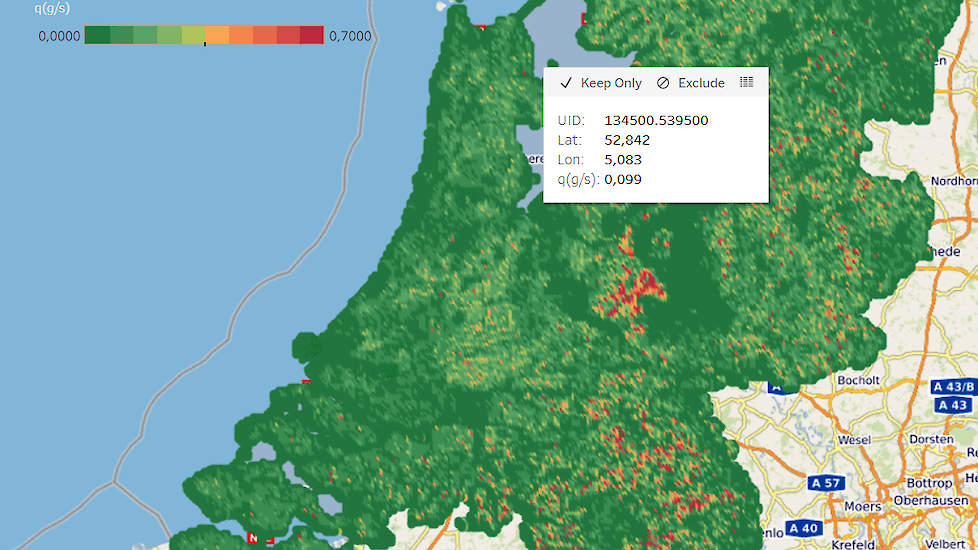The image size is (978, 550).
Task: Click the dark red legend swatch
Action: coord(311,36)
